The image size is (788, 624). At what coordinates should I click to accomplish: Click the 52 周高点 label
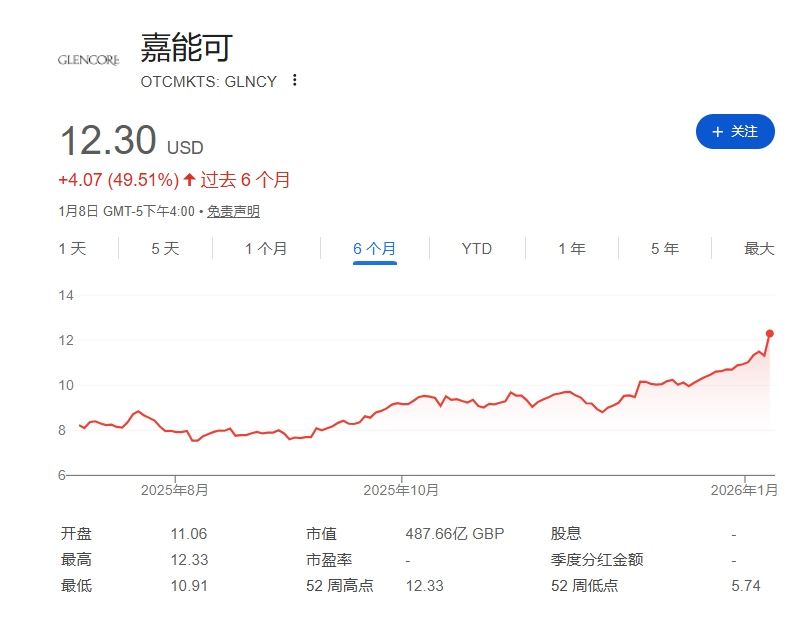tap(340, 586)
